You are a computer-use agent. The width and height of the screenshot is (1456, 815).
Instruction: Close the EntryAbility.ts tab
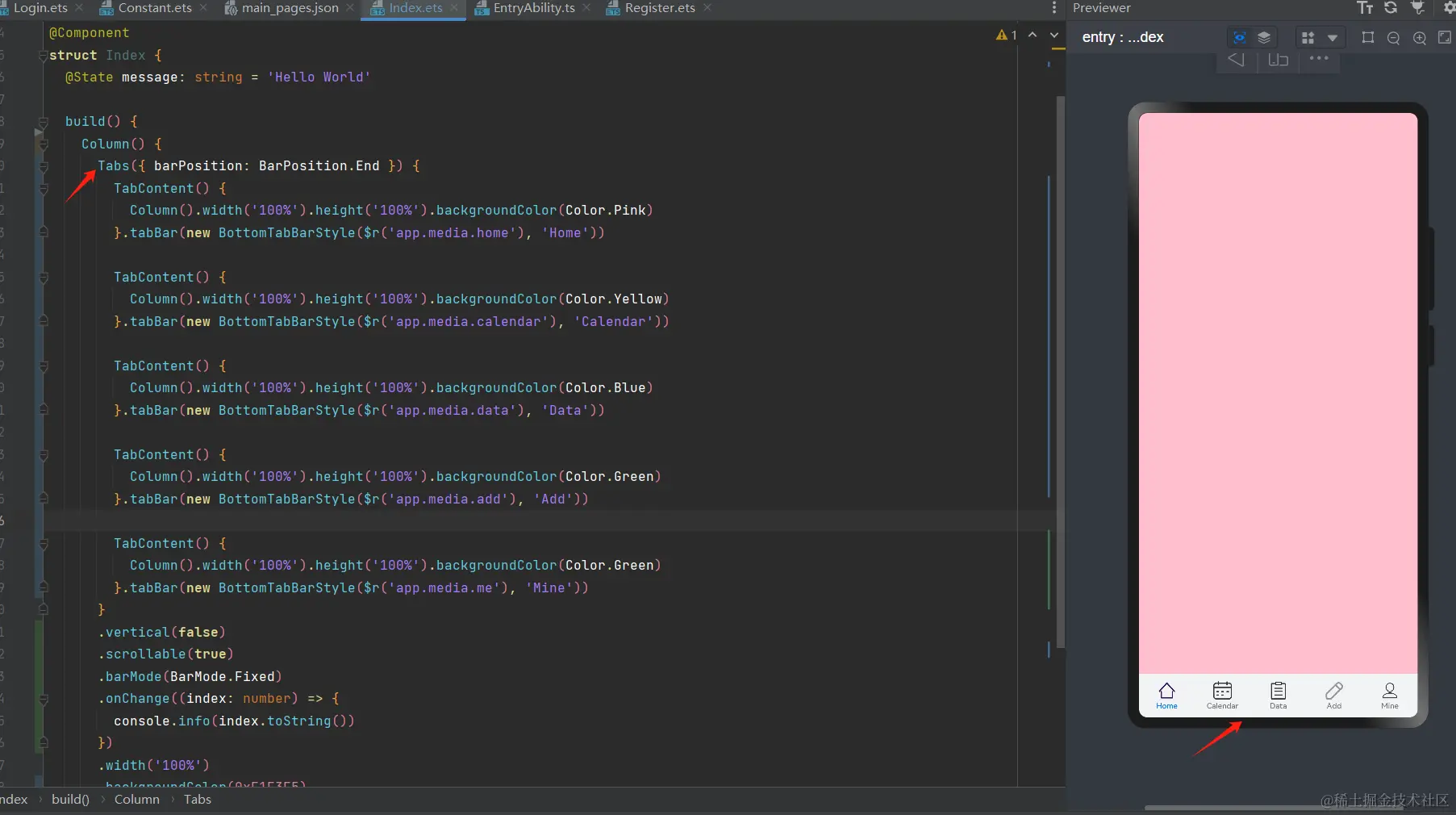(586, 8)
